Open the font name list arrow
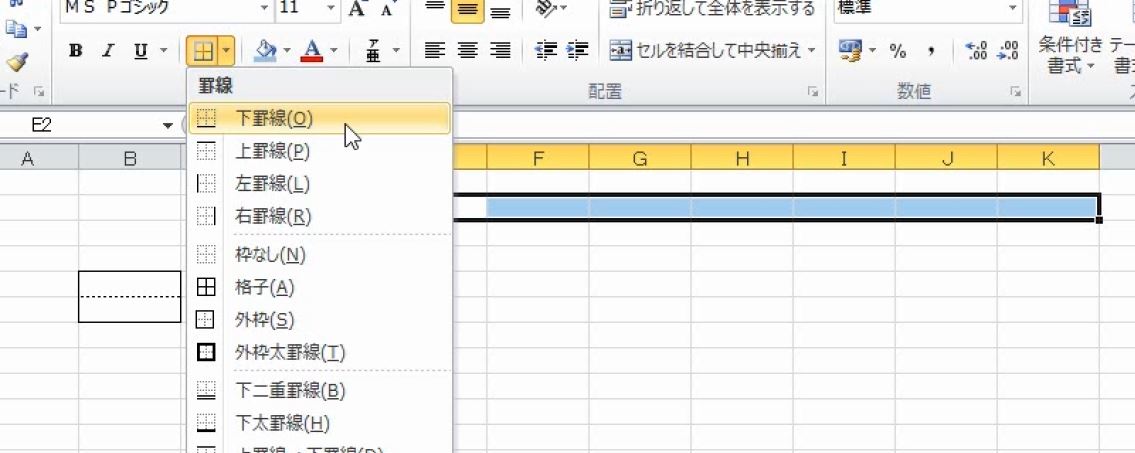Screen dimensions: 1135x453 [265, 8]
